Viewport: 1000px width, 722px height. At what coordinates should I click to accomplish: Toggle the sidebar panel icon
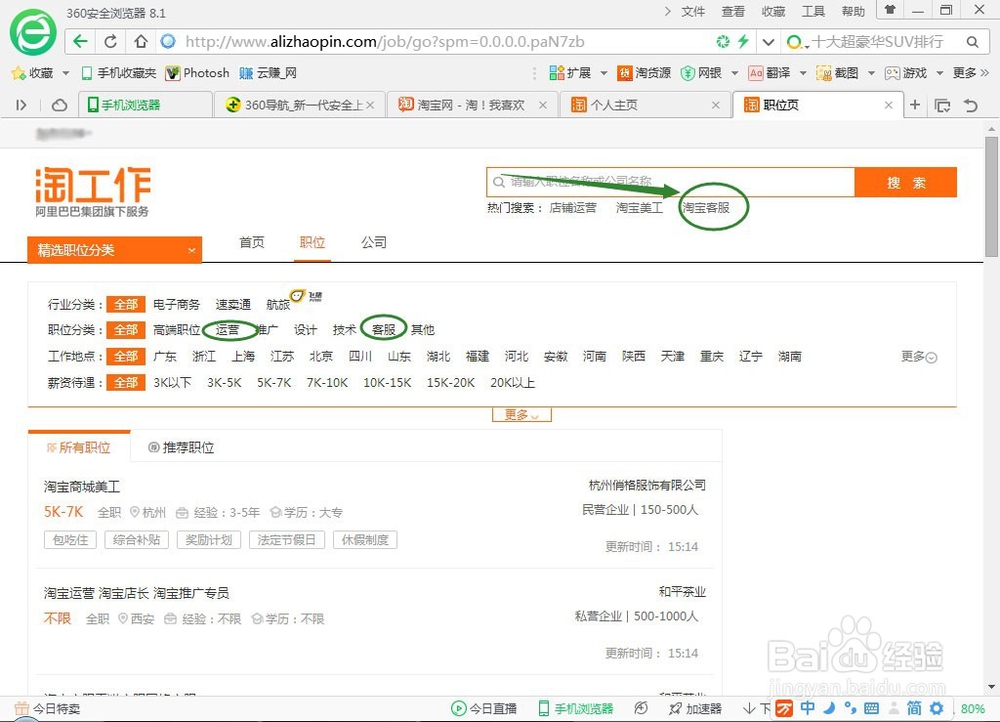pos(22,105)
